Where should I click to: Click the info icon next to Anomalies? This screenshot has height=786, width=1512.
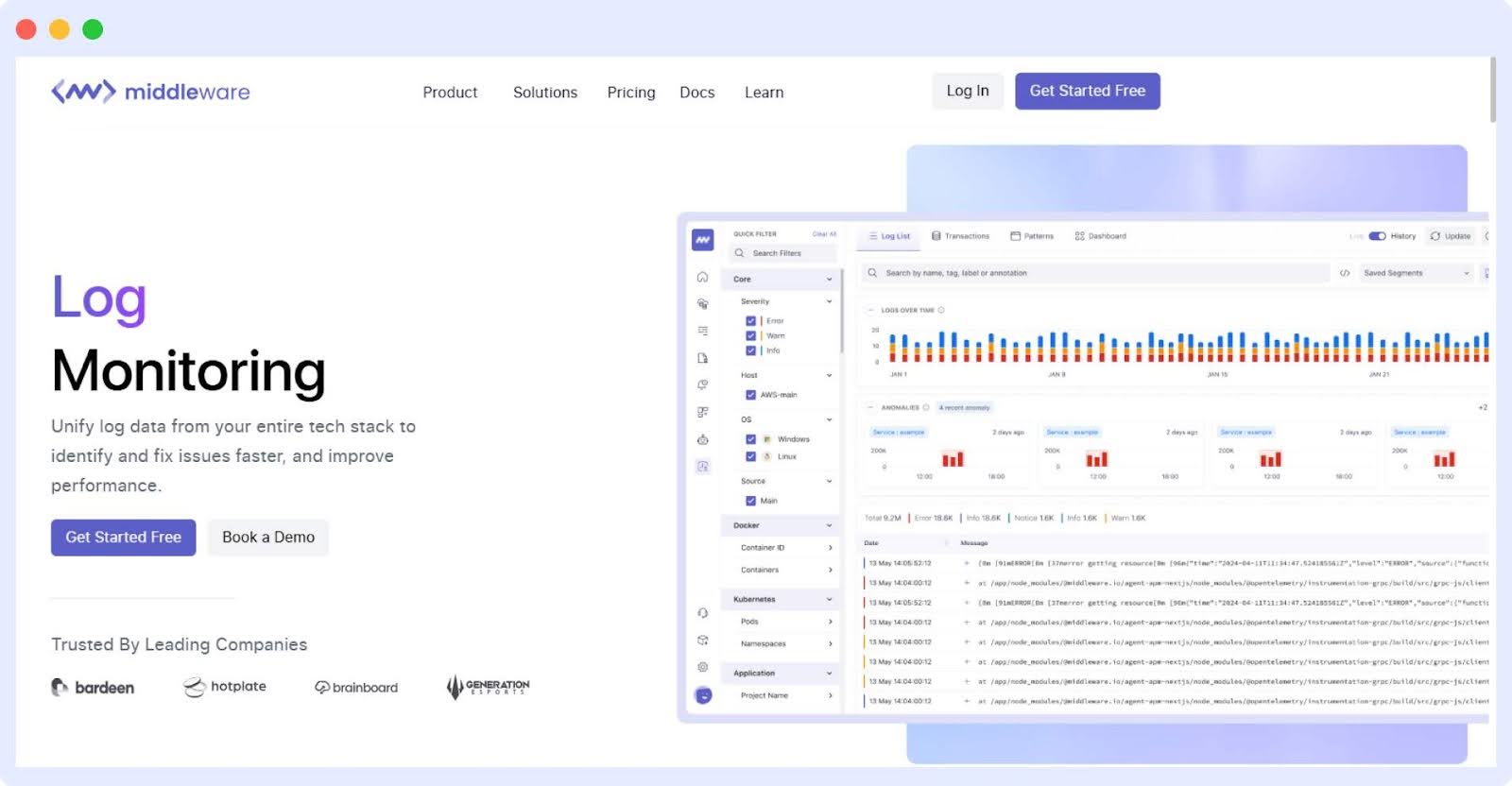click(x=926, y=407)
